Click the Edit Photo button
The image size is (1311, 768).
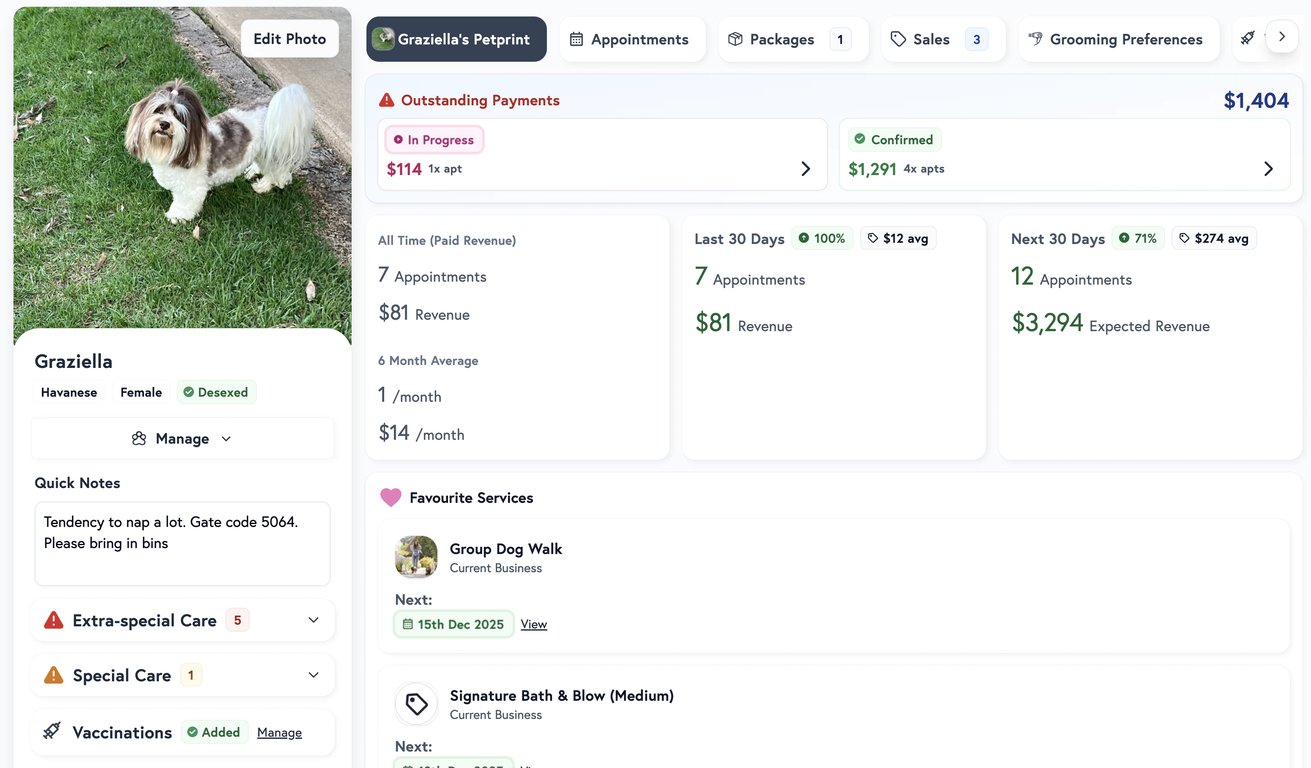pos(289,38)
